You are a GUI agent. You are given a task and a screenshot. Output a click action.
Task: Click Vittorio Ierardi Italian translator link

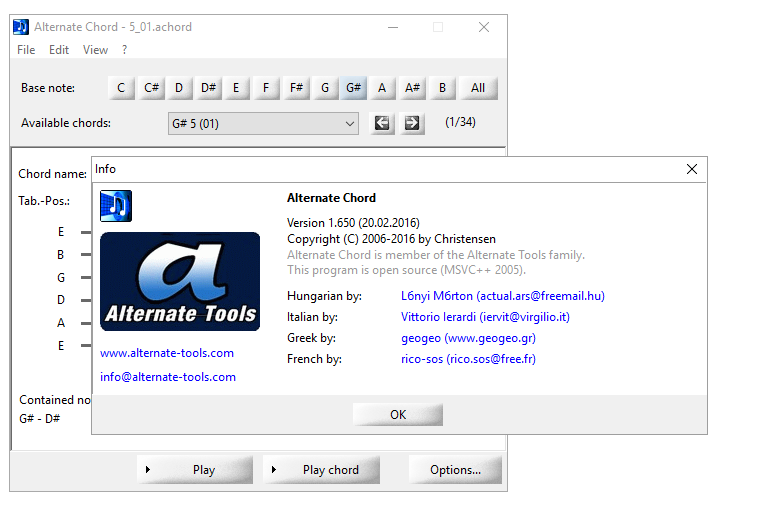point(485,317)
